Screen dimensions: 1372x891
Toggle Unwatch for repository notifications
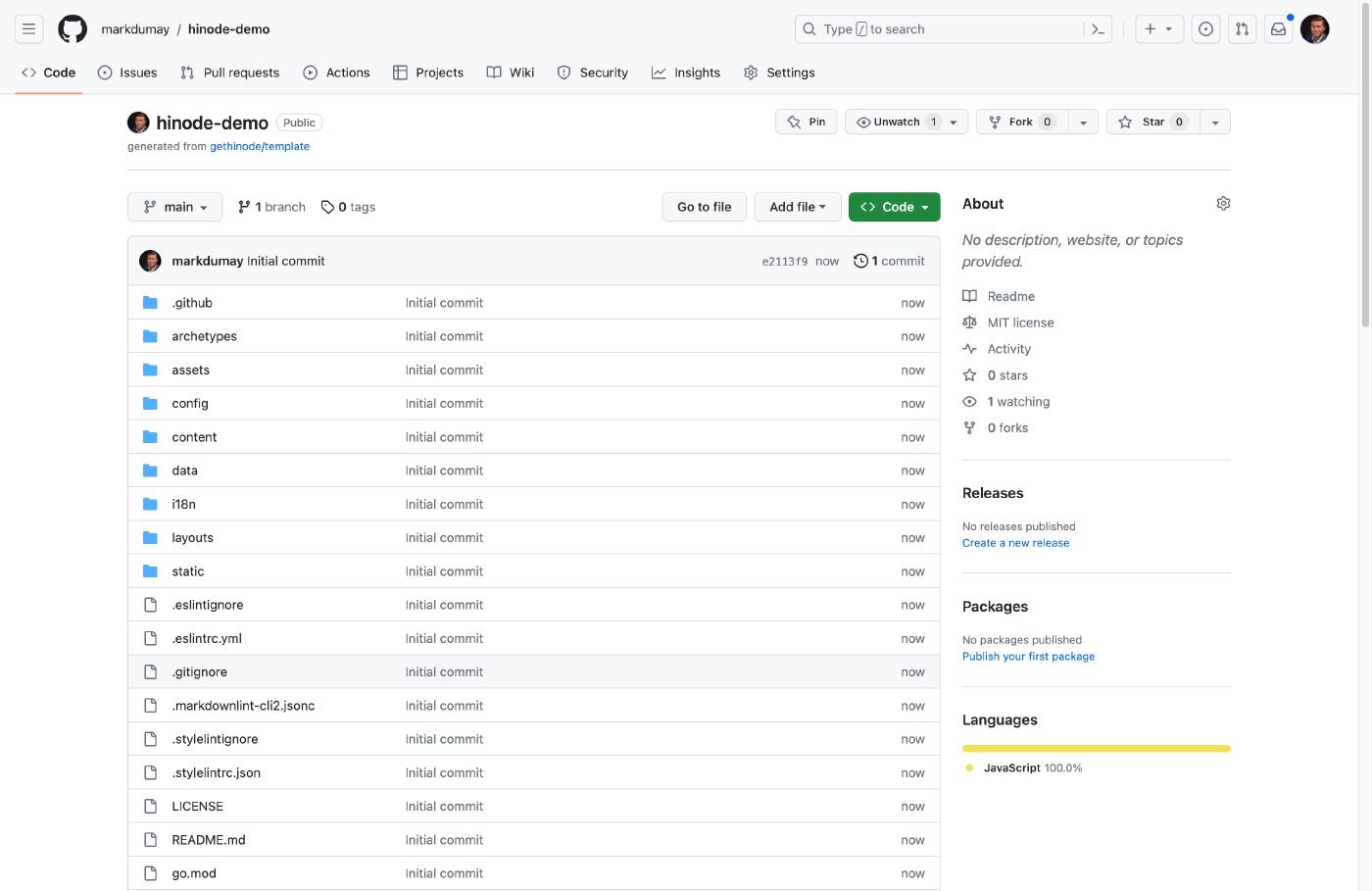pyautogui.click(x=896, y=122)
